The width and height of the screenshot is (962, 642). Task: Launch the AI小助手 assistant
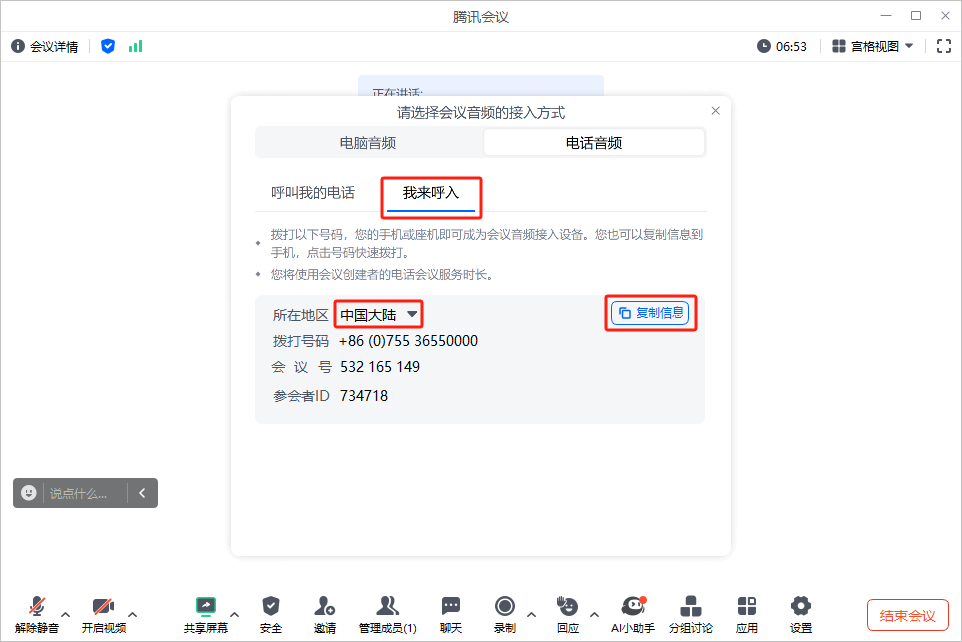pyautogui.click(x=633, y=614)
